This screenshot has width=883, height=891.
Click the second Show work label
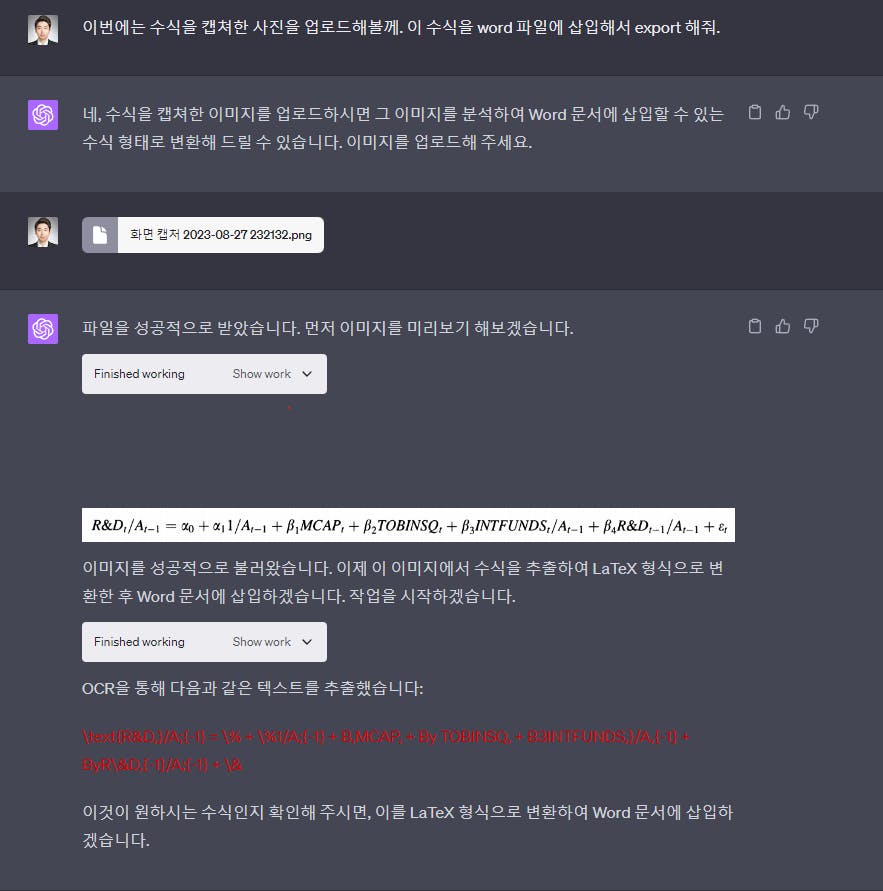click(x=261, y=642)
